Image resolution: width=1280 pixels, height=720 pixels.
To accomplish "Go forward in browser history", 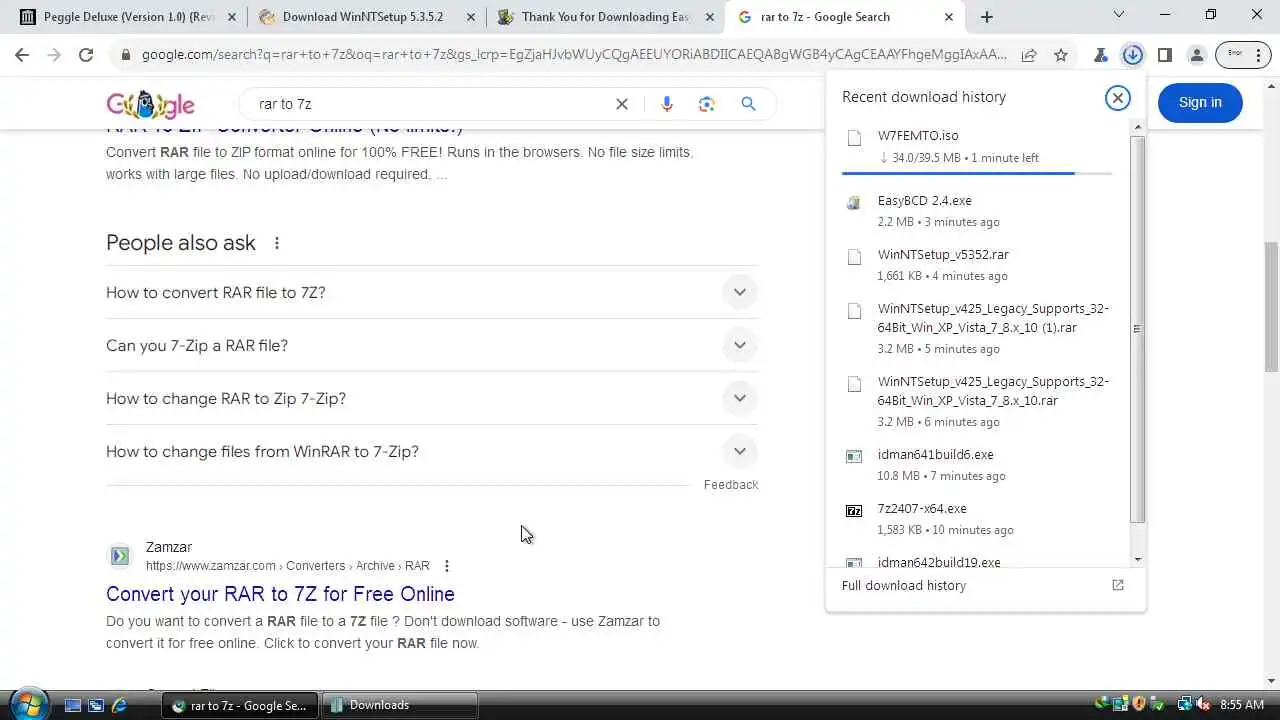I will (x=54, y=56).
